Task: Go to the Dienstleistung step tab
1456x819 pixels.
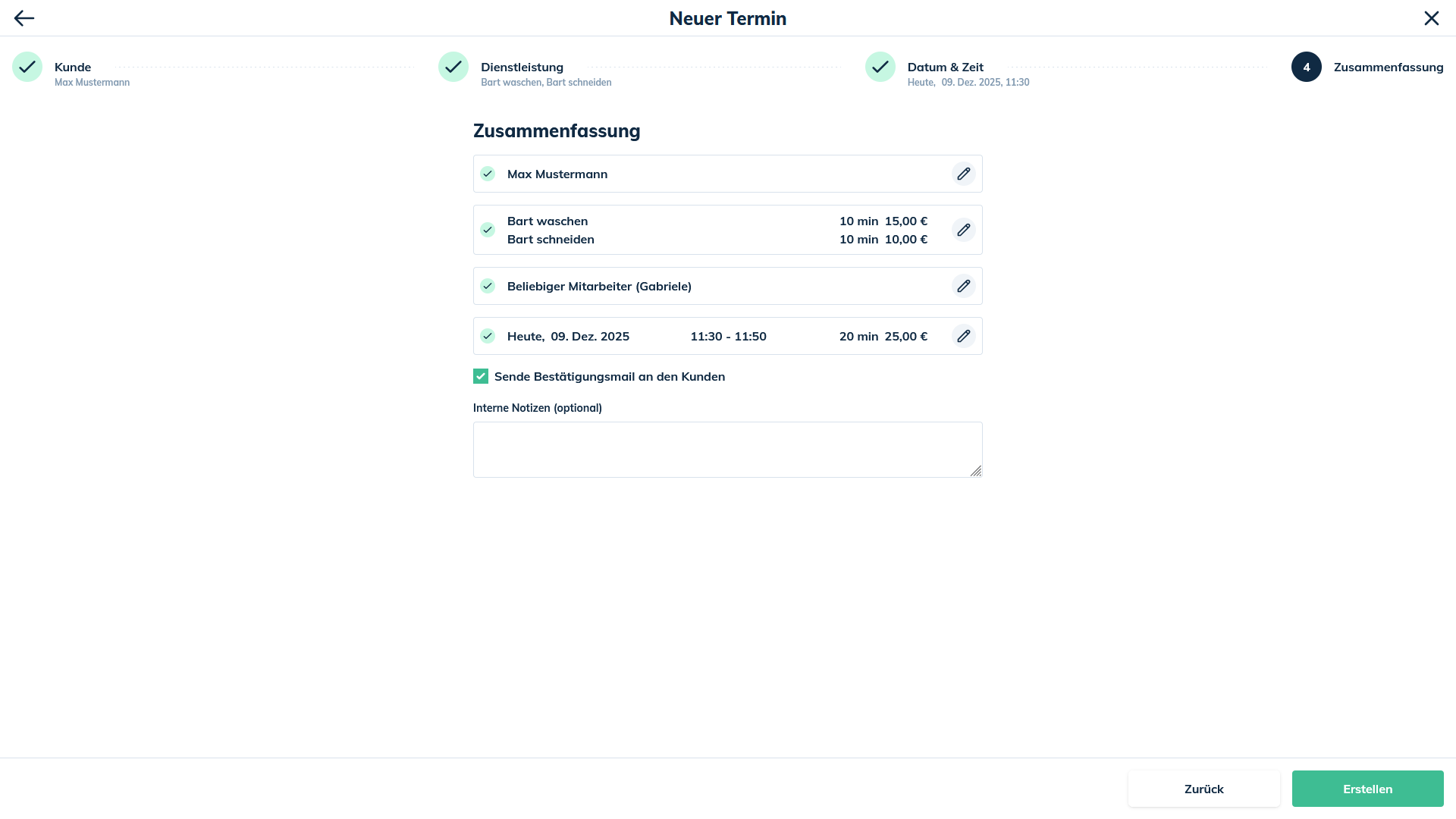Action: (x=522, y=67)
